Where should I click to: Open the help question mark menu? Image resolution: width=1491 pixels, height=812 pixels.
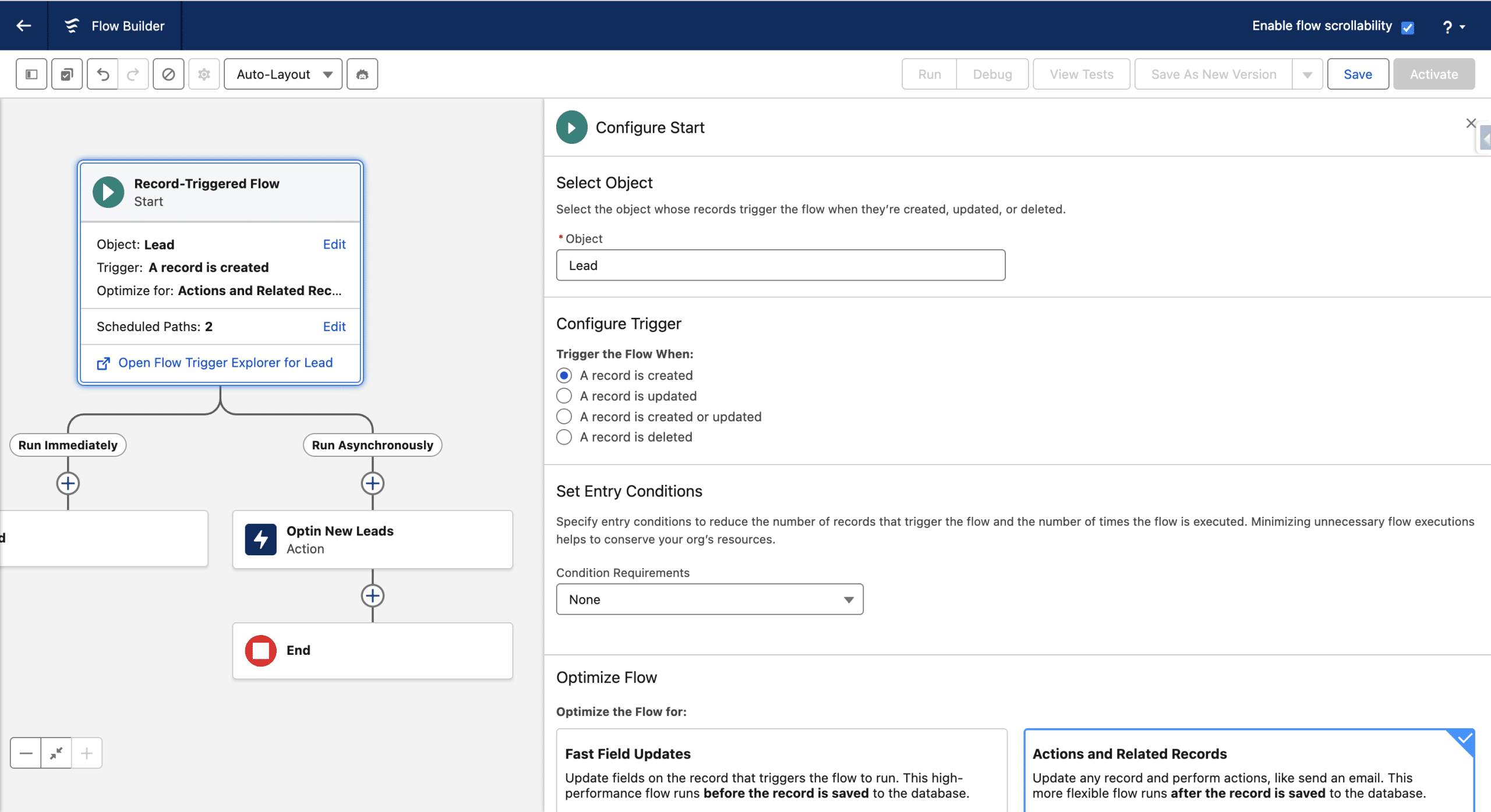coord(1452,27)
